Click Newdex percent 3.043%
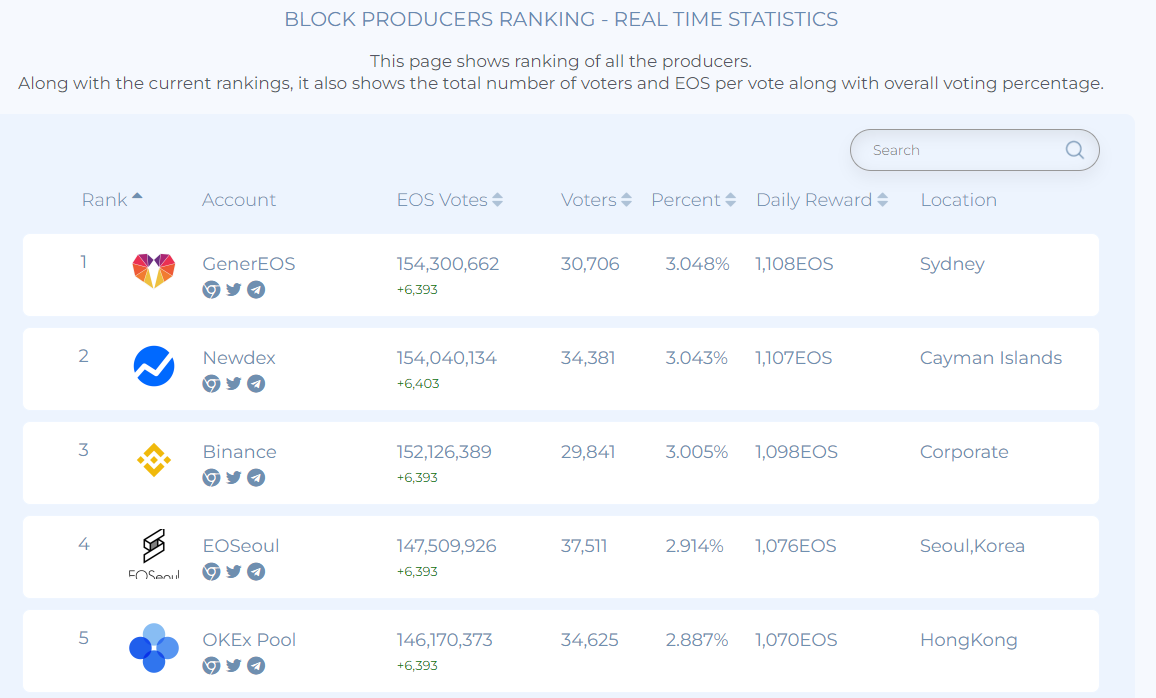Image resolution: width=1156 pixels, height=698 pixels. [x=697, y=358]
